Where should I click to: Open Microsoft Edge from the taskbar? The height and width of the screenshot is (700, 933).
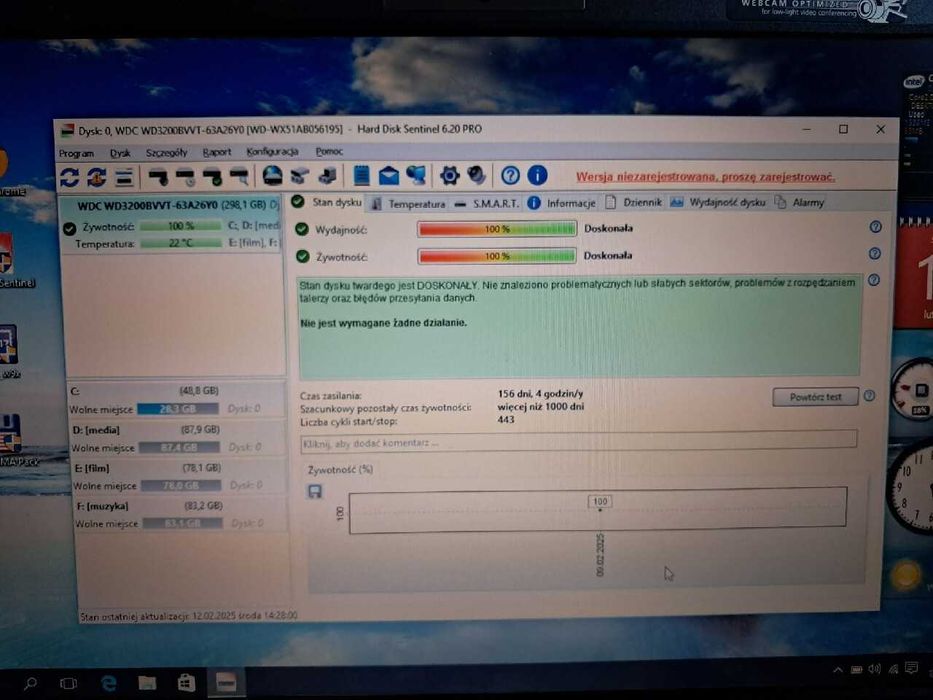click(108, 683)
